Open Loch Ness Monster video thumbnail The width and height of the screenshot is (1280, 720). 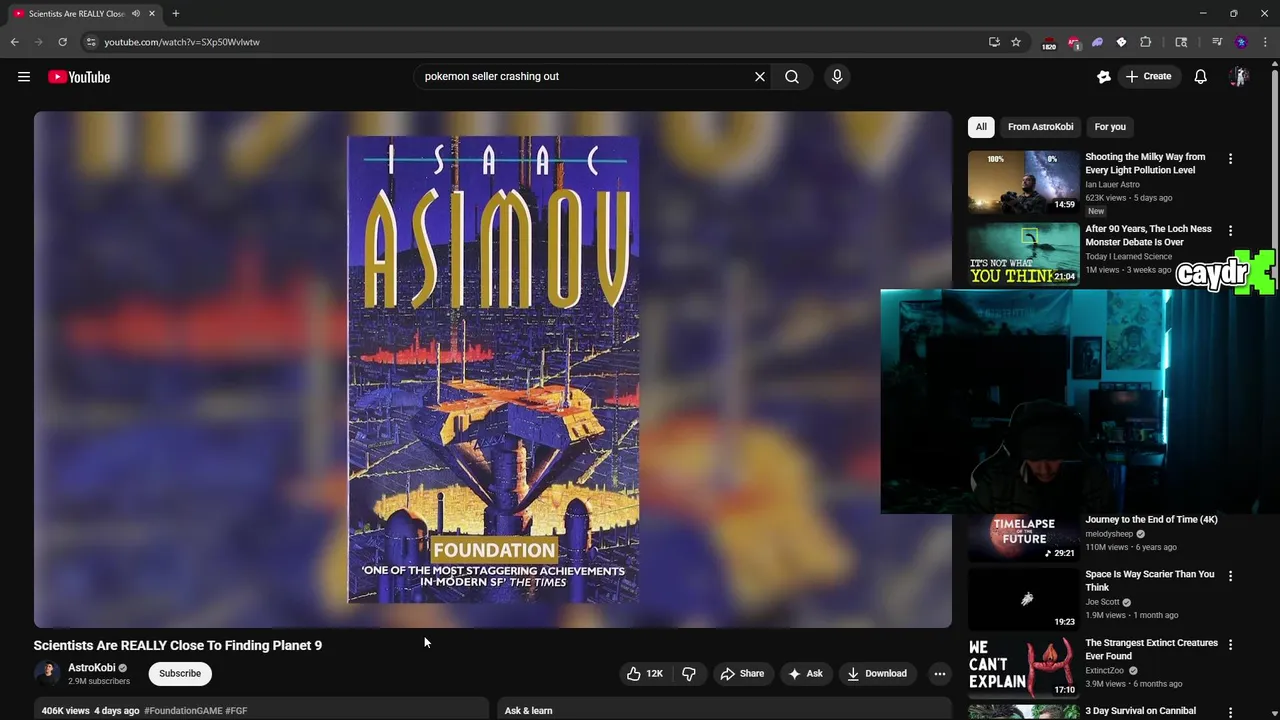click(1023, 254)
